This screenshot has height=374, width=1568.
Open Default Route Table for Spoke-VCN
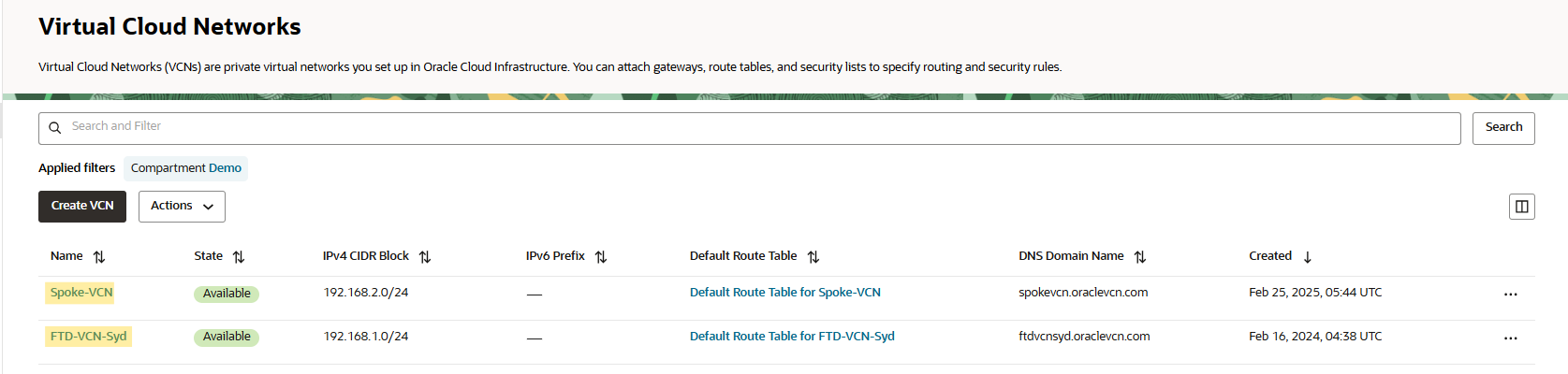pyautogui.click(x=784, y=293)
